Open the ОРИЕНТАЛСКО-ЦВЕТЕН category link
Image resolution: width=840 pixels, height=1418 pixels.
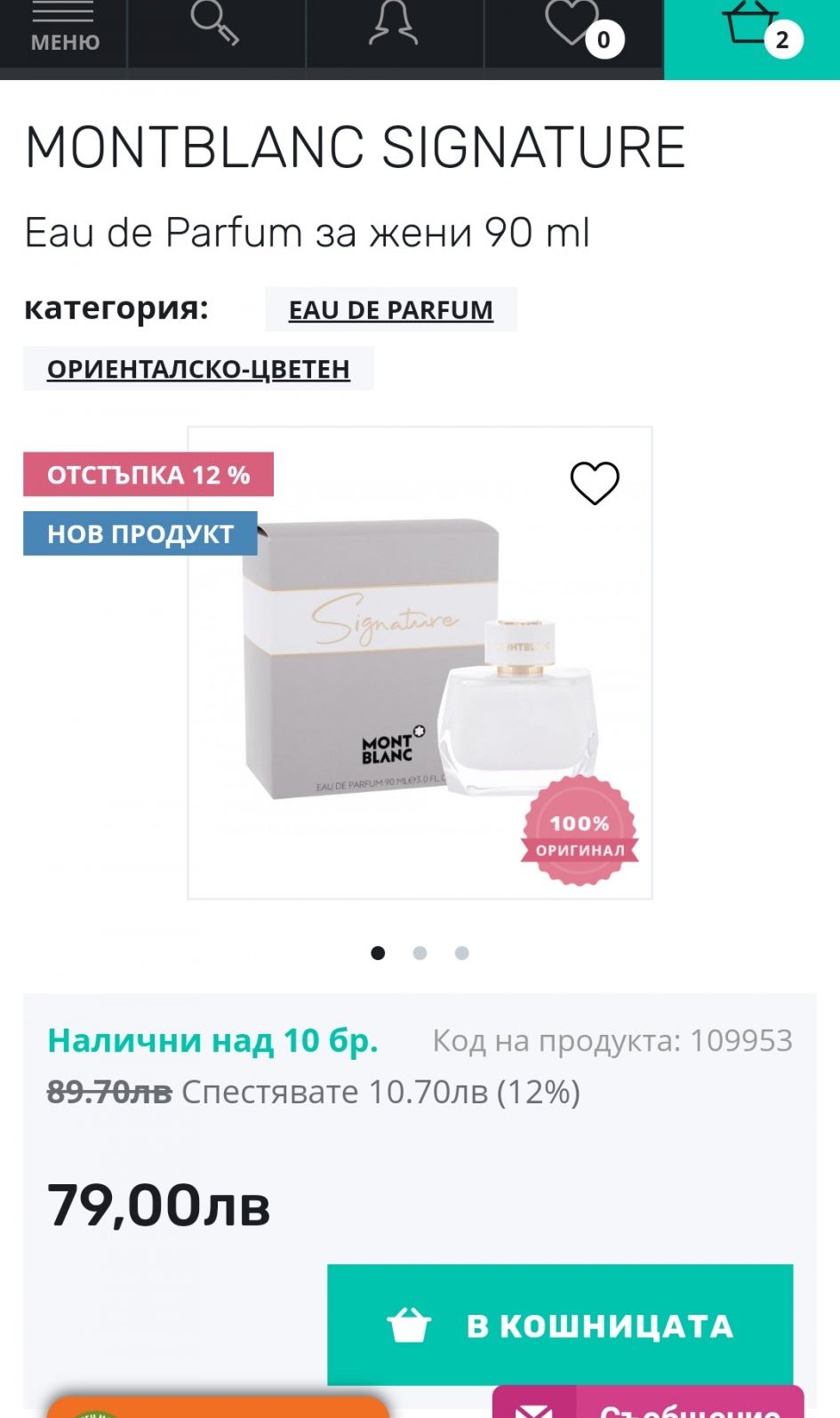coord(198,368)
